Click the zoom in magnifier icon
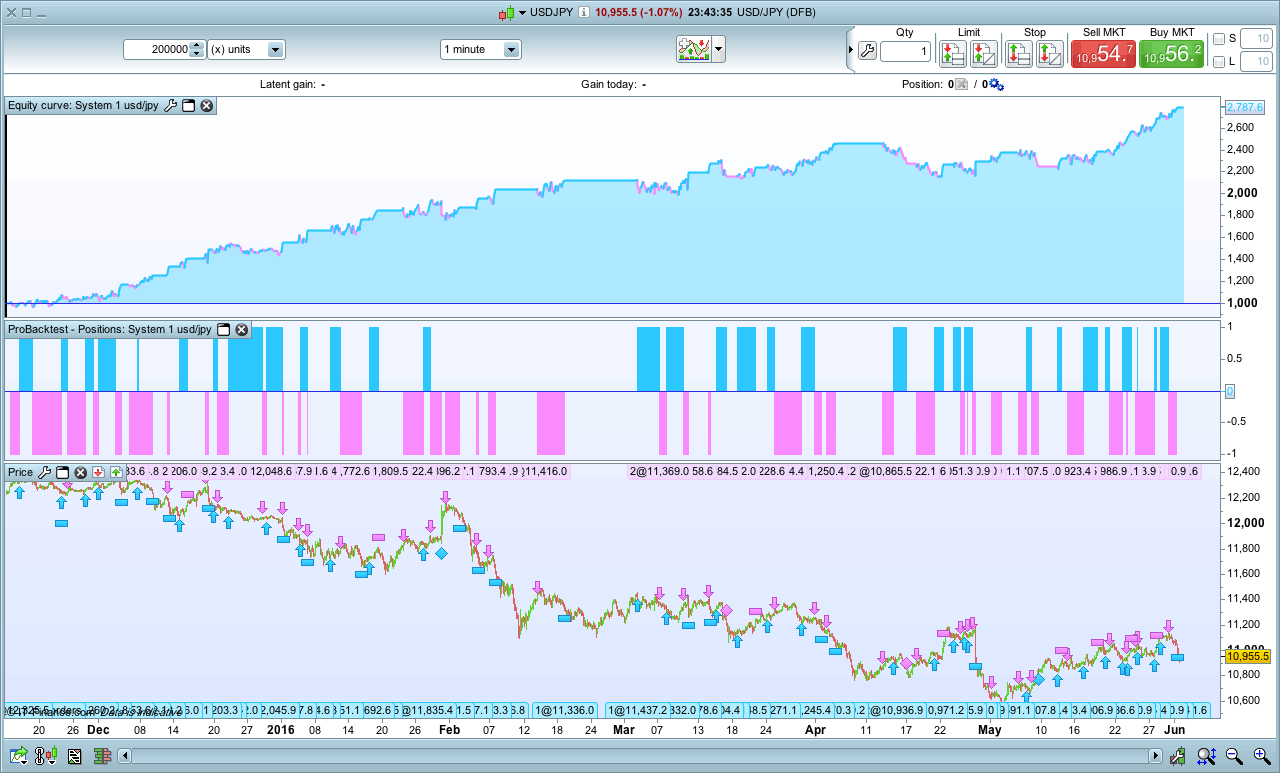 [x=1261, y=757]
